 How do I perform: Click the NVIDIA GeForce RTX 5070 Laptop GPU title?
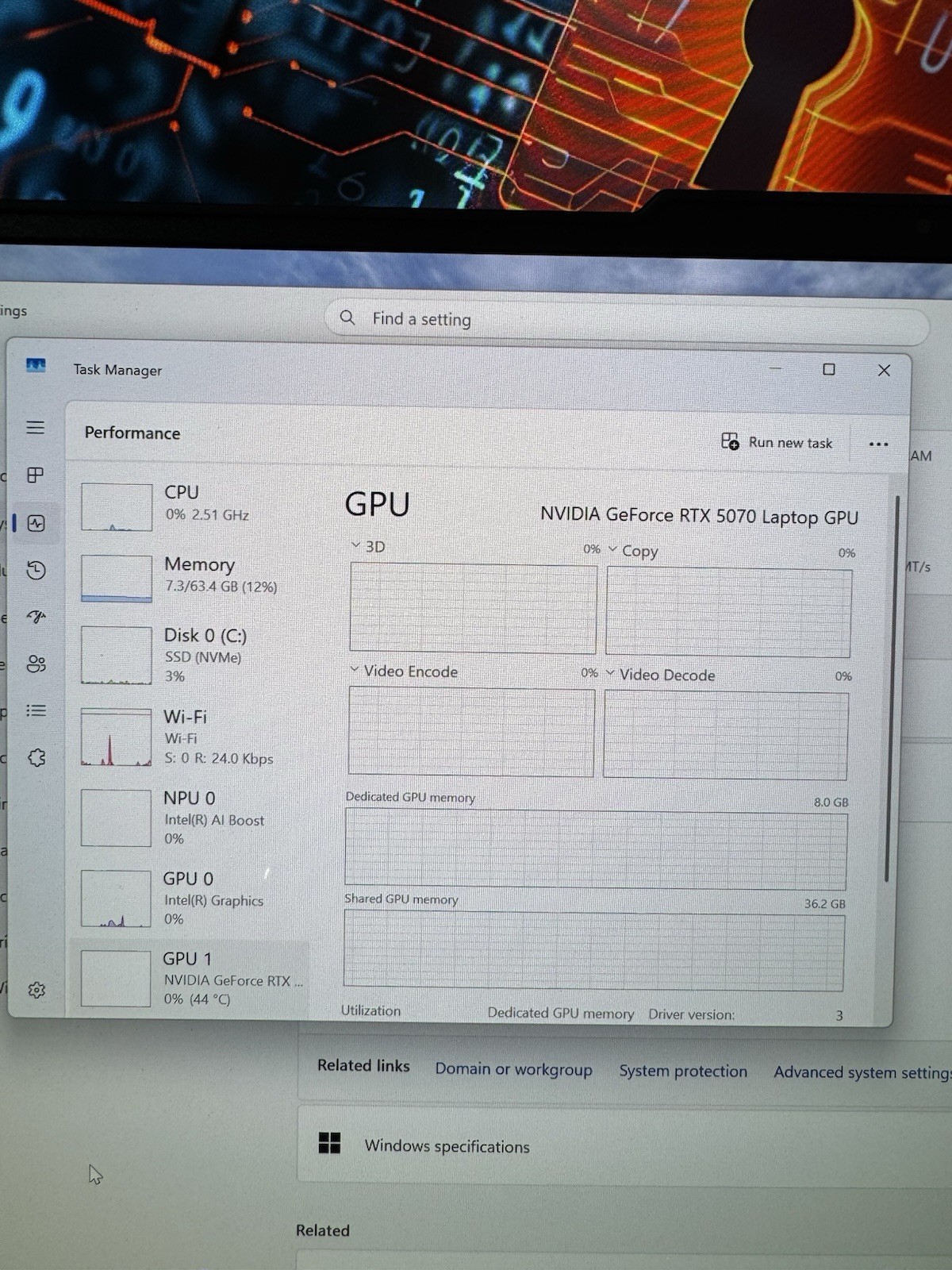point(699,516)
